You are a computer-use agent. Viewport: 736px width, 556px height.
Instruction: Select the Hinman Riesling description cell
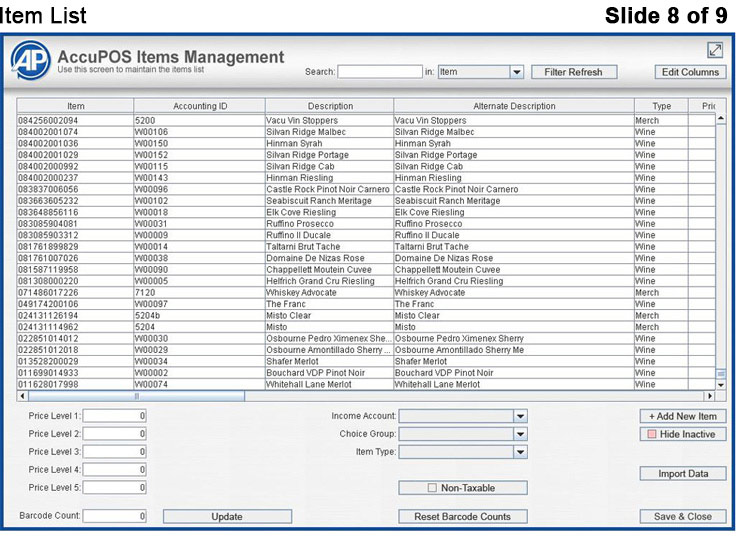coord(330,178)
